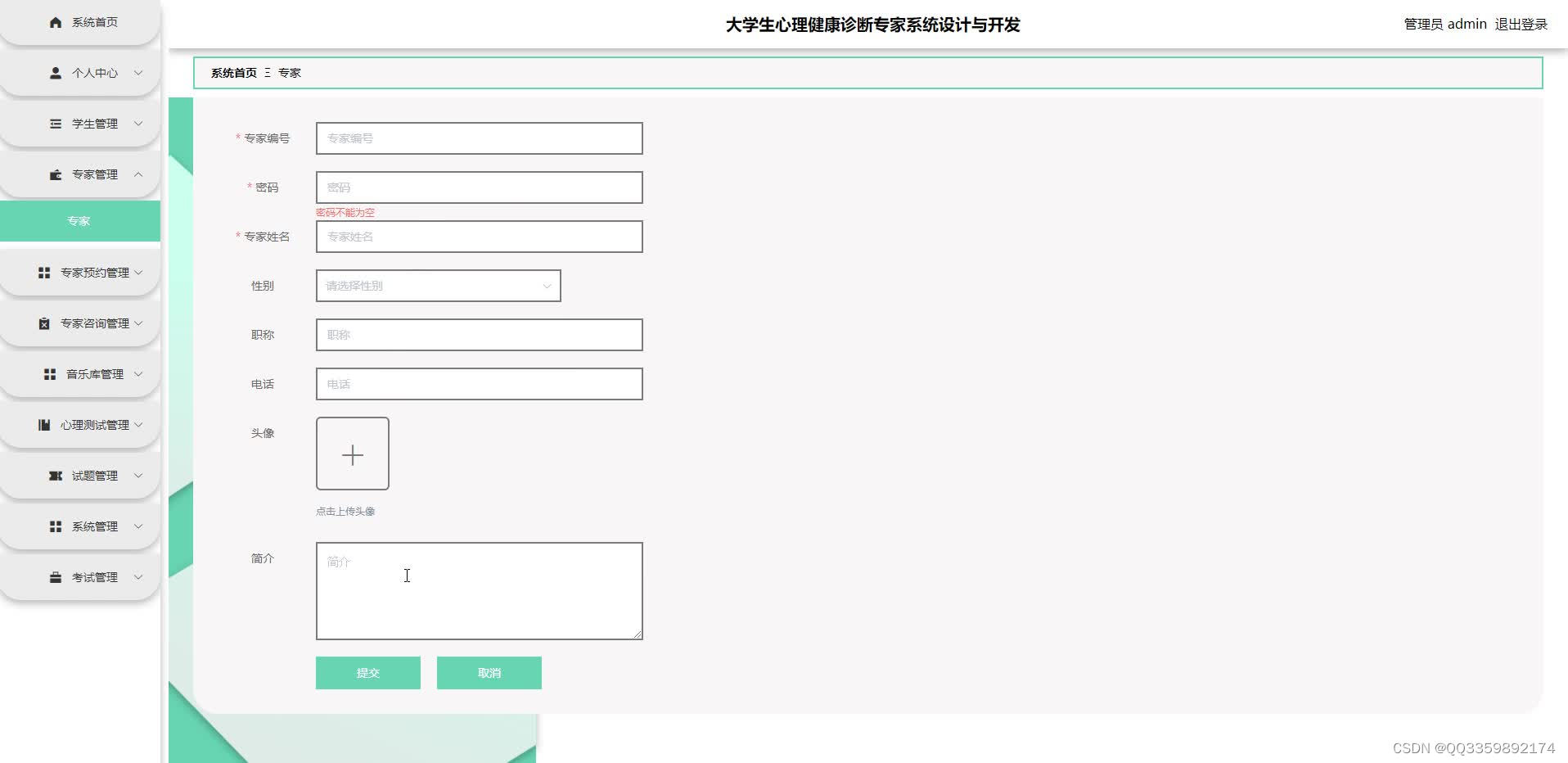Open the 专家管理 menu label

tap(95, 174)
